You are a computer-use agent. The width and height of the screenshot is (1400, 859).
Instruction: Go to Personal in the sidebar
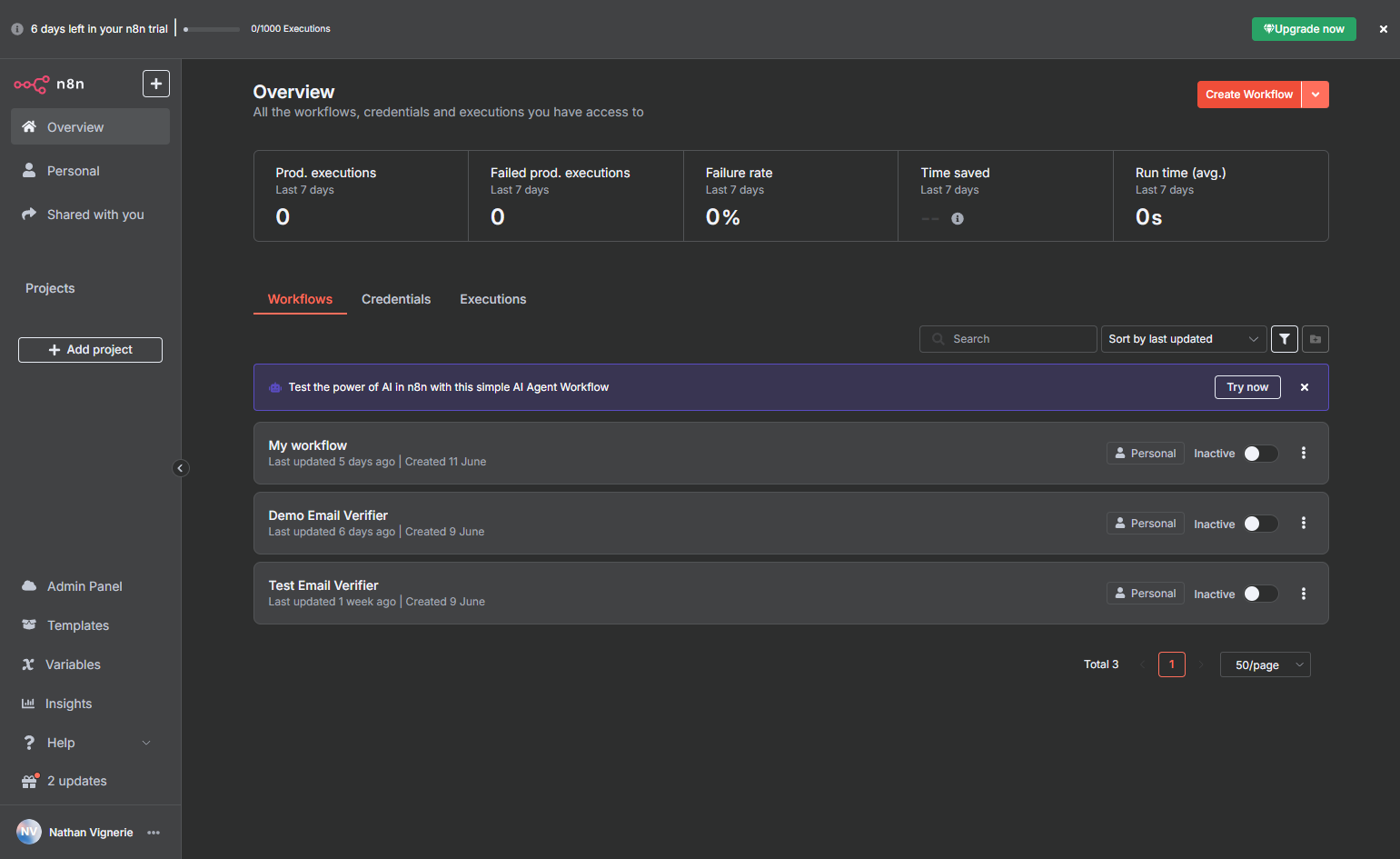click(x=90, y=171)
